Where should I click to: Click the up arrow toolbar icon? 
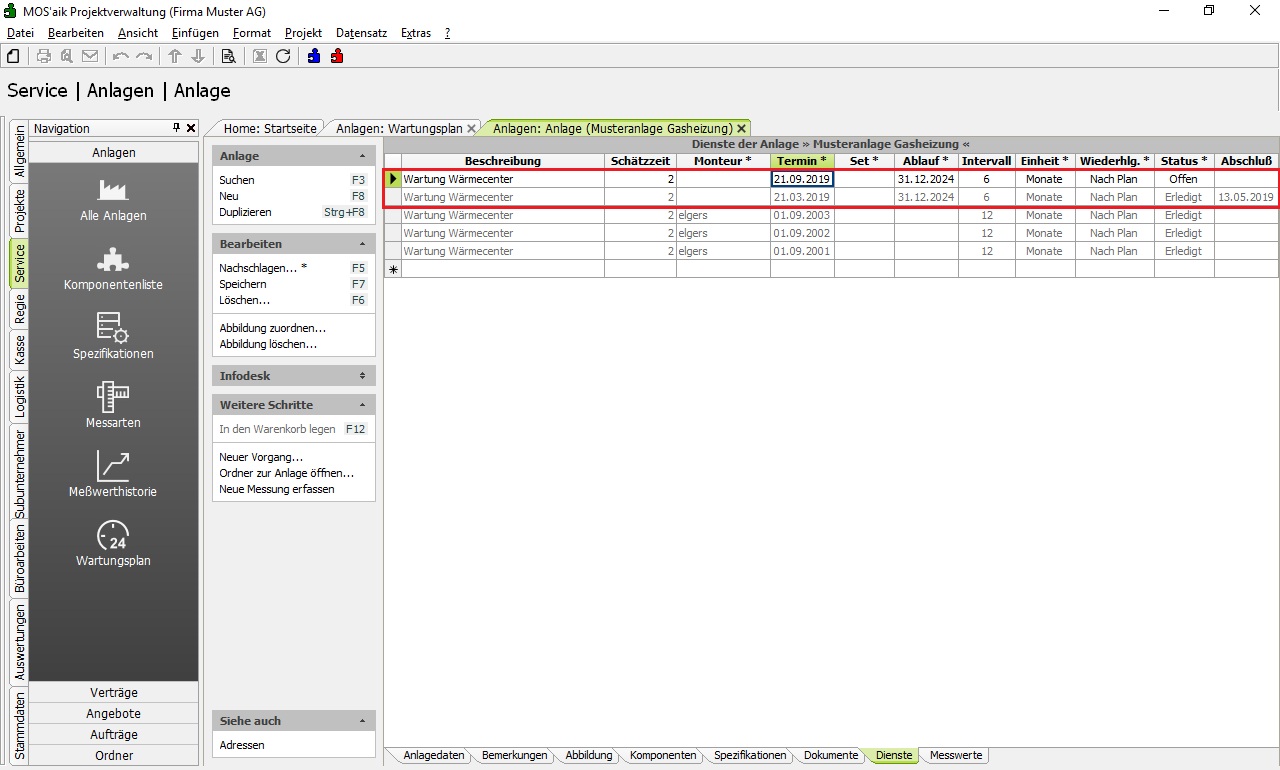(x=175, y=56)
